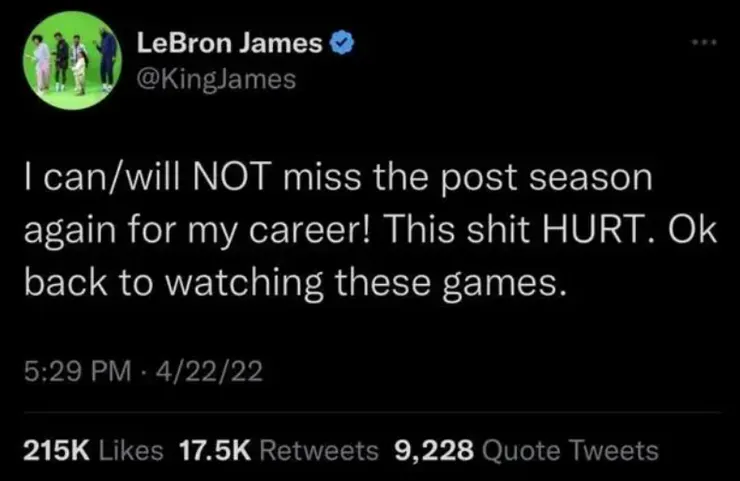This screenshot has height=481, width=740.
Task: Open LeBron James' round profile picture
Action: tap(72, 60)
